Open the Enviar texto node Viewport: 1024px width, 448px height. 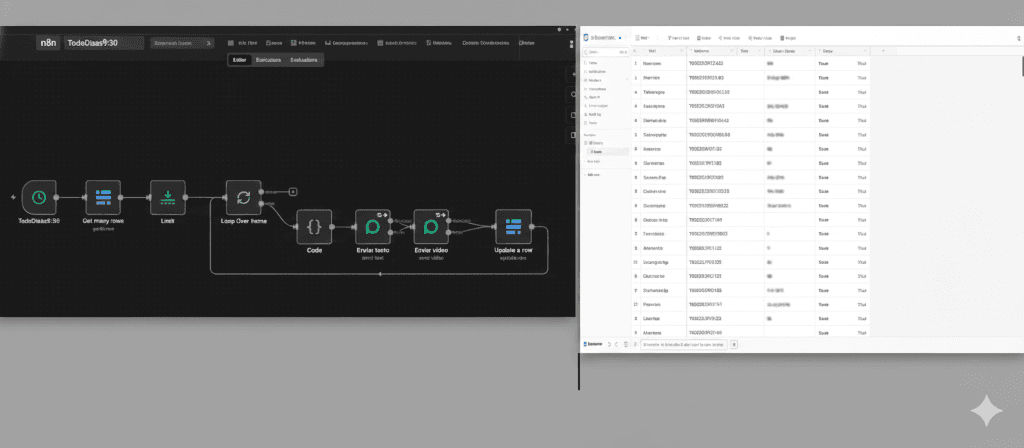372,227
